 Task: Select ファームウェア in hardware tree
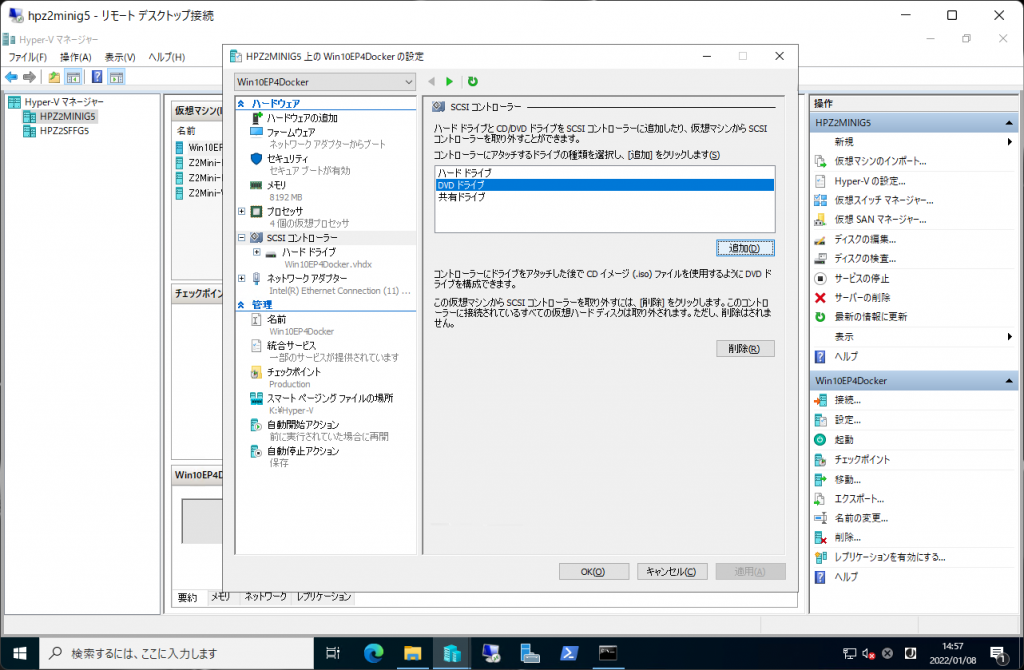pyautogui.click(x=291, y=132)
